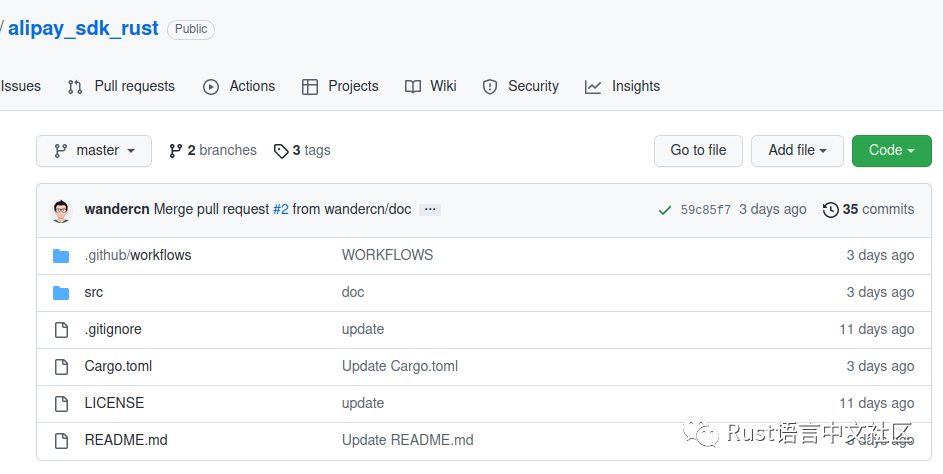The image size is (943, 474).
Task: Click the Security shield icon
Action: (490, 87)
